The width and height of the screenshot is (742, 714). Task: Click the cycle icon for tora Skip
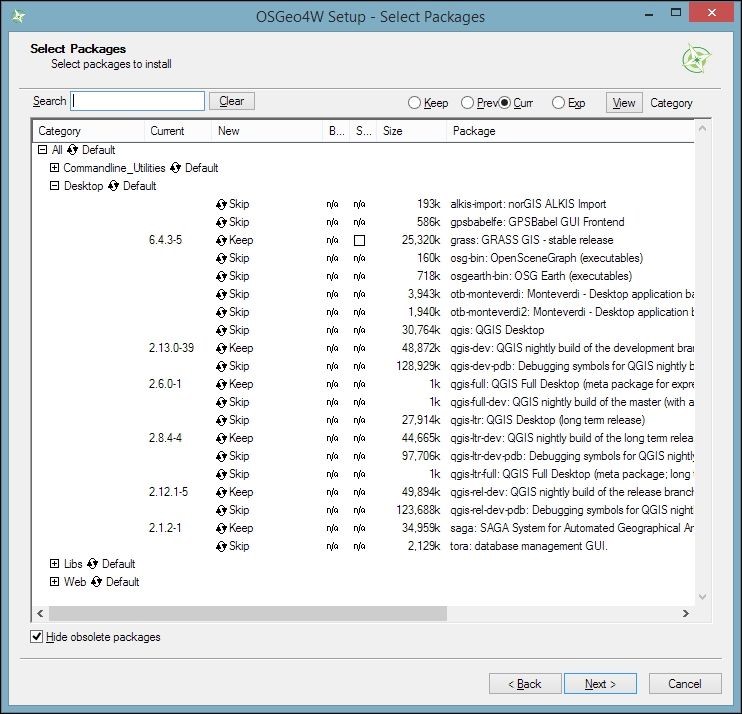222,546
